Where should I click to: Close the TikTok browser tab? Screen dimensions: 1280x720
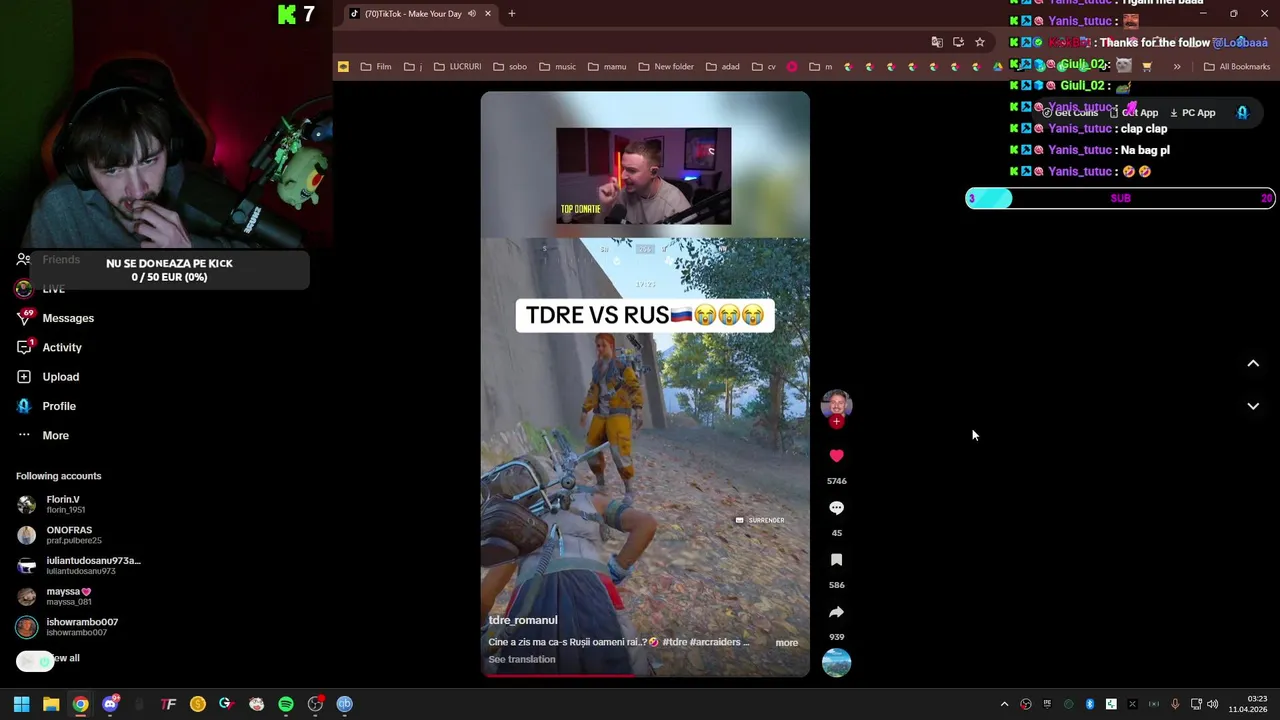click(x=488, y=14)
